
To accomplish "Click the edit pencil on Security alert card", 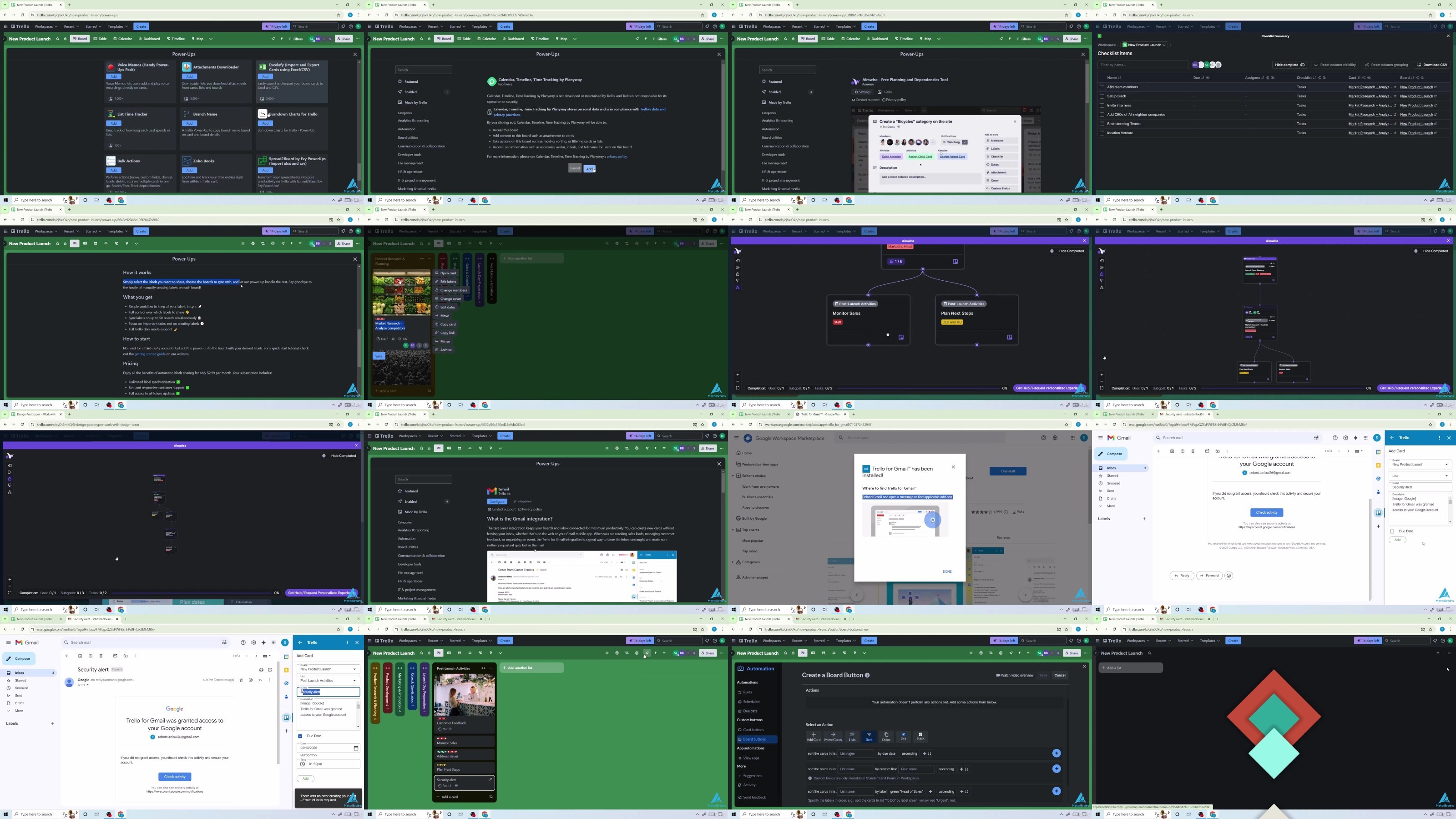I will point(490,780).
